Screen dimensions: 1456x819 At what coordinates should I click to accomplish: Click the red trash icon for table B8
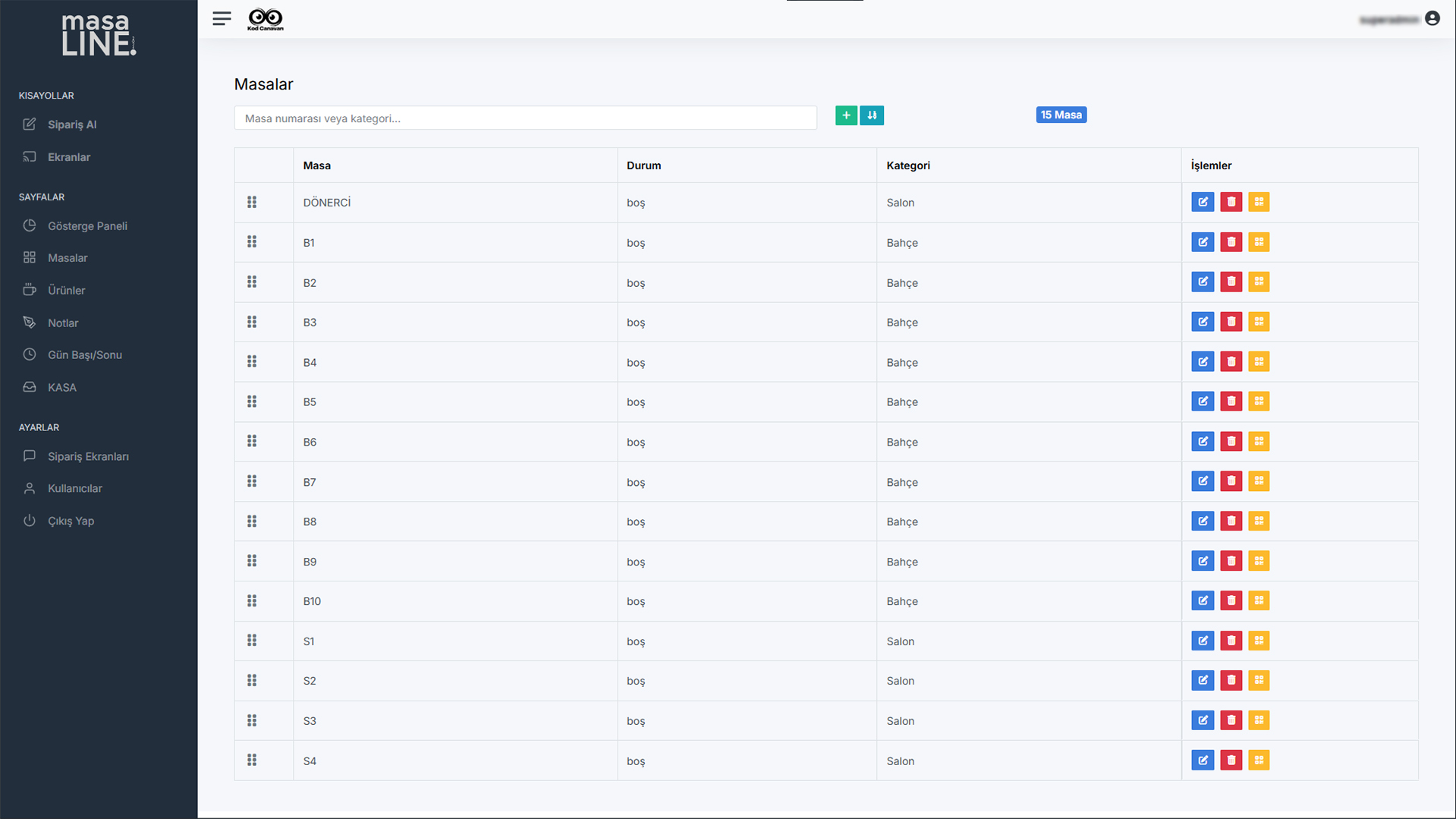click(x=1231, y=521)
